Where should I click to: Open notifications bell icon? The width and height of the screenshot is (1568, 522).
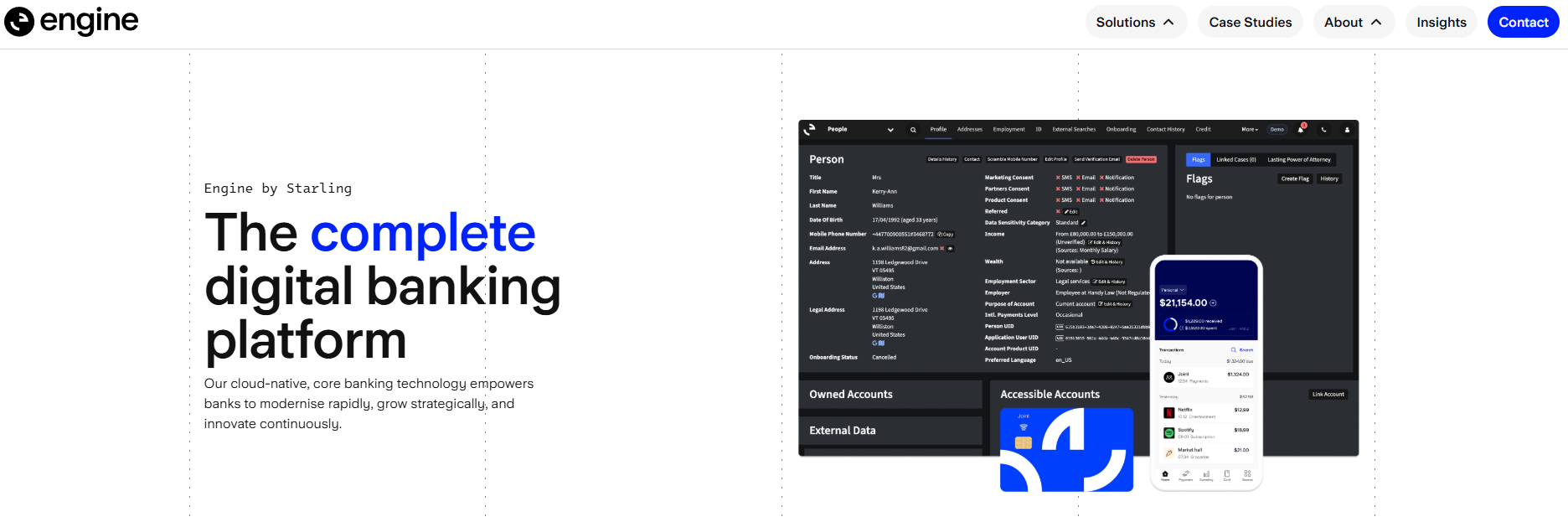[1301, 129]
